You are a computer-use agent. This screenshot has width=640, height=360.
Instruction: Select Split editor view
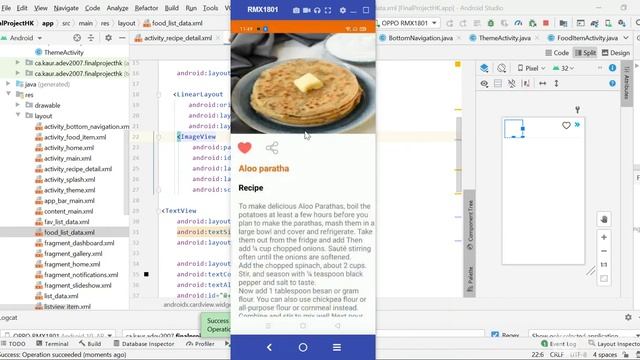(585, 53)
